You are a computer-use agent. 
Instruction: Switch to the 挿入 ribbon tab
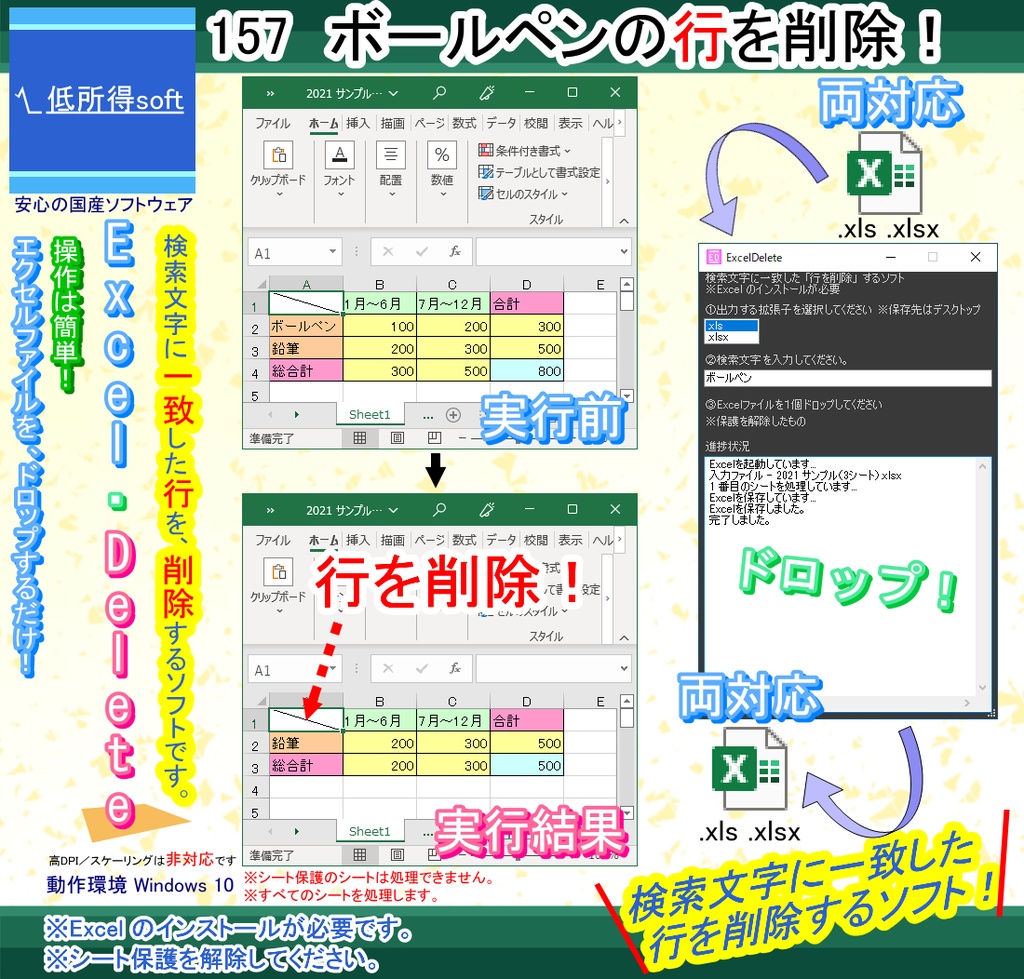(x=361, y=123)
